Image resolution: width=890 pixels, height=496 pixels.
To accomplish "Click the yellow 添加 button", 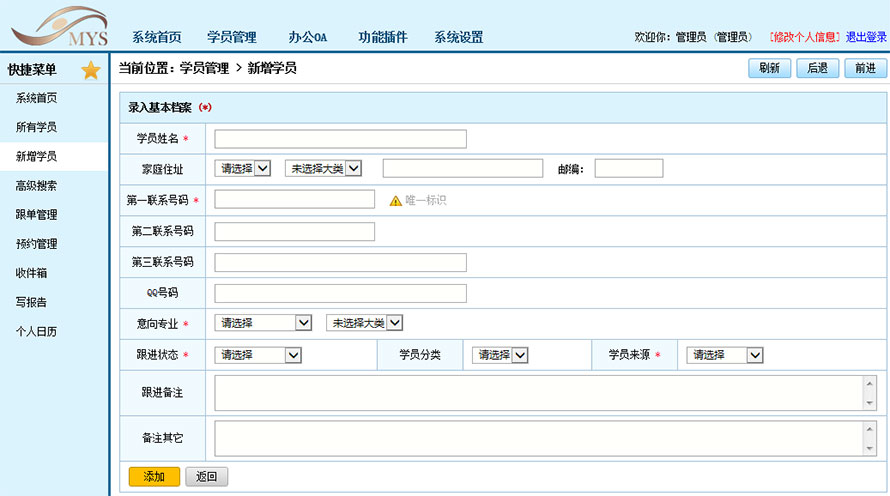I will tap(154, 477).
